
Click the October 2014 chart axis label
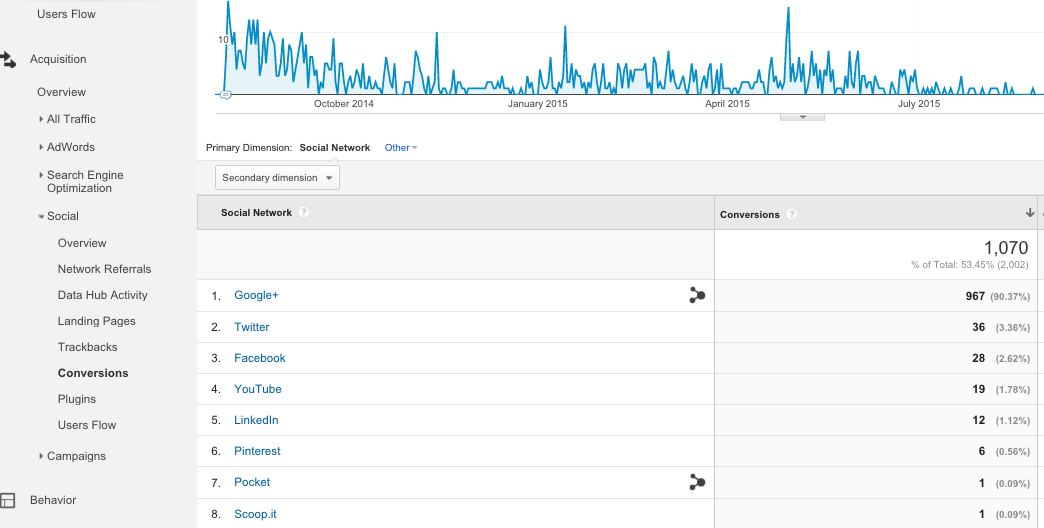(x=344, y=104)
